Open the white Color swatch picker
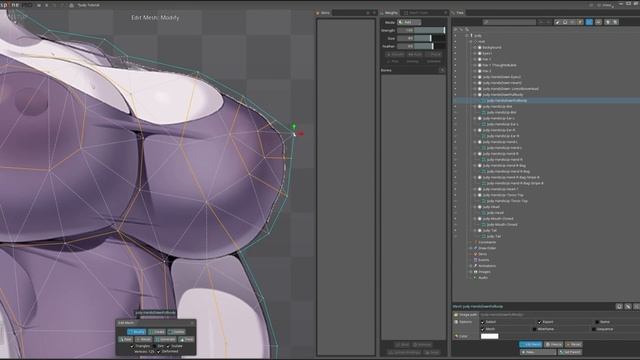Viewport: 640px width, 360px height. point(489,336)
